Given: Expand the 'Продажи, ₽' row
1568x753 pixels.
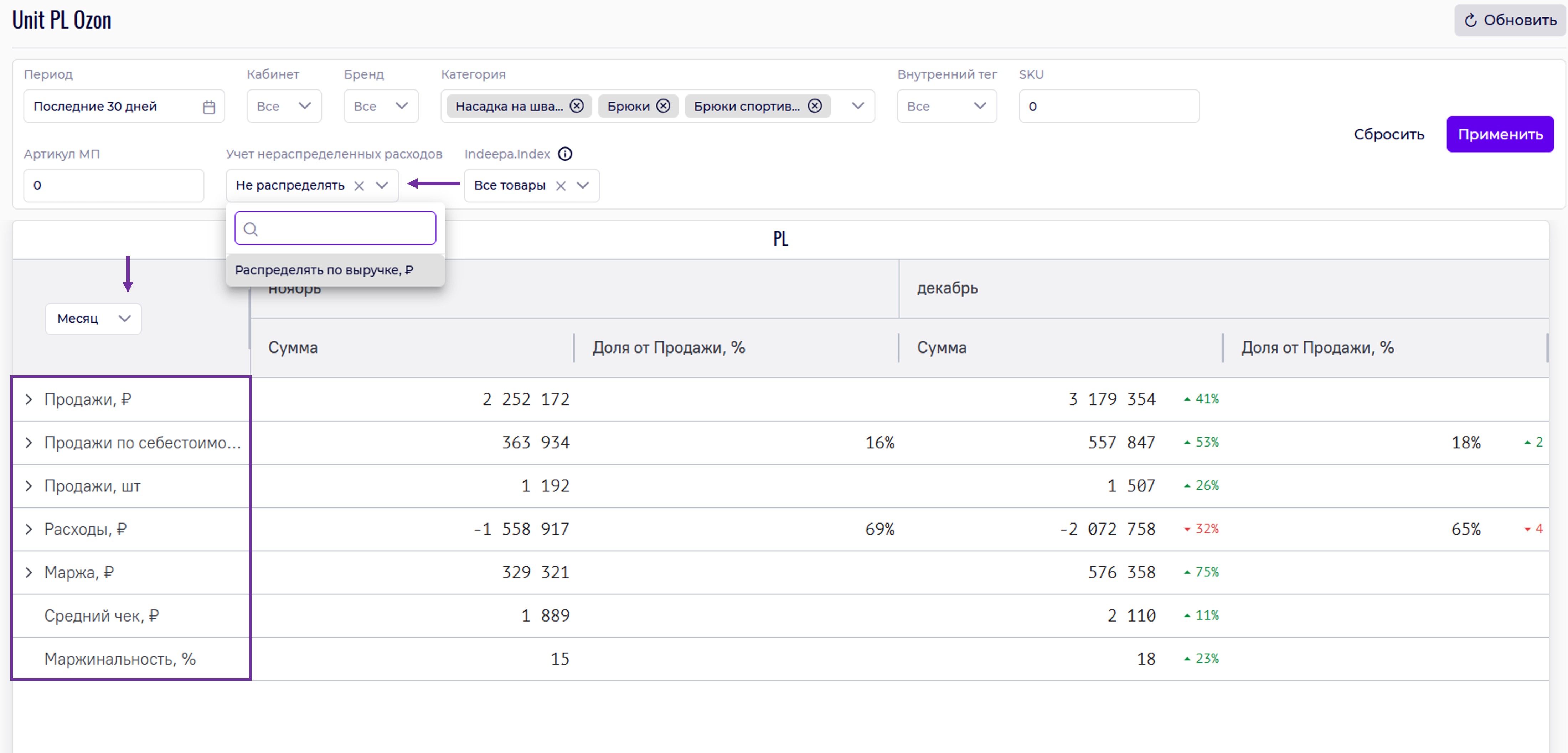Looking at the screenshot, I should [29, 399].
